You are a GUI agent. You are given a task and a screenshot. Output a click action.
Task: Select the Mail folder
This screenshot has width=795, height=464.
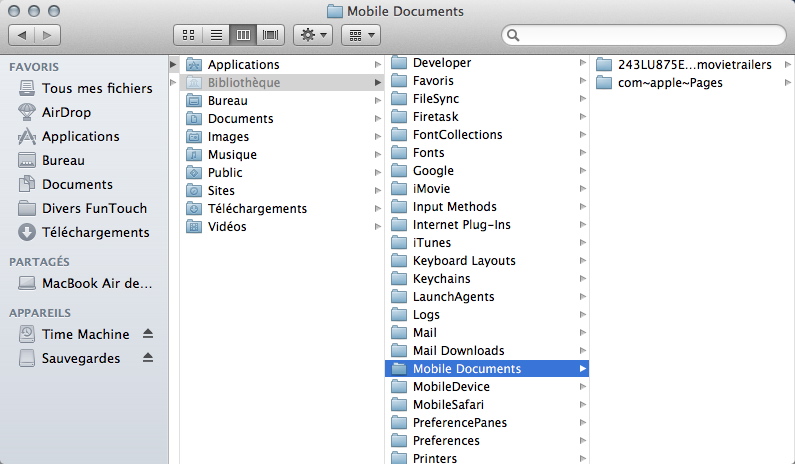(487, 333)
